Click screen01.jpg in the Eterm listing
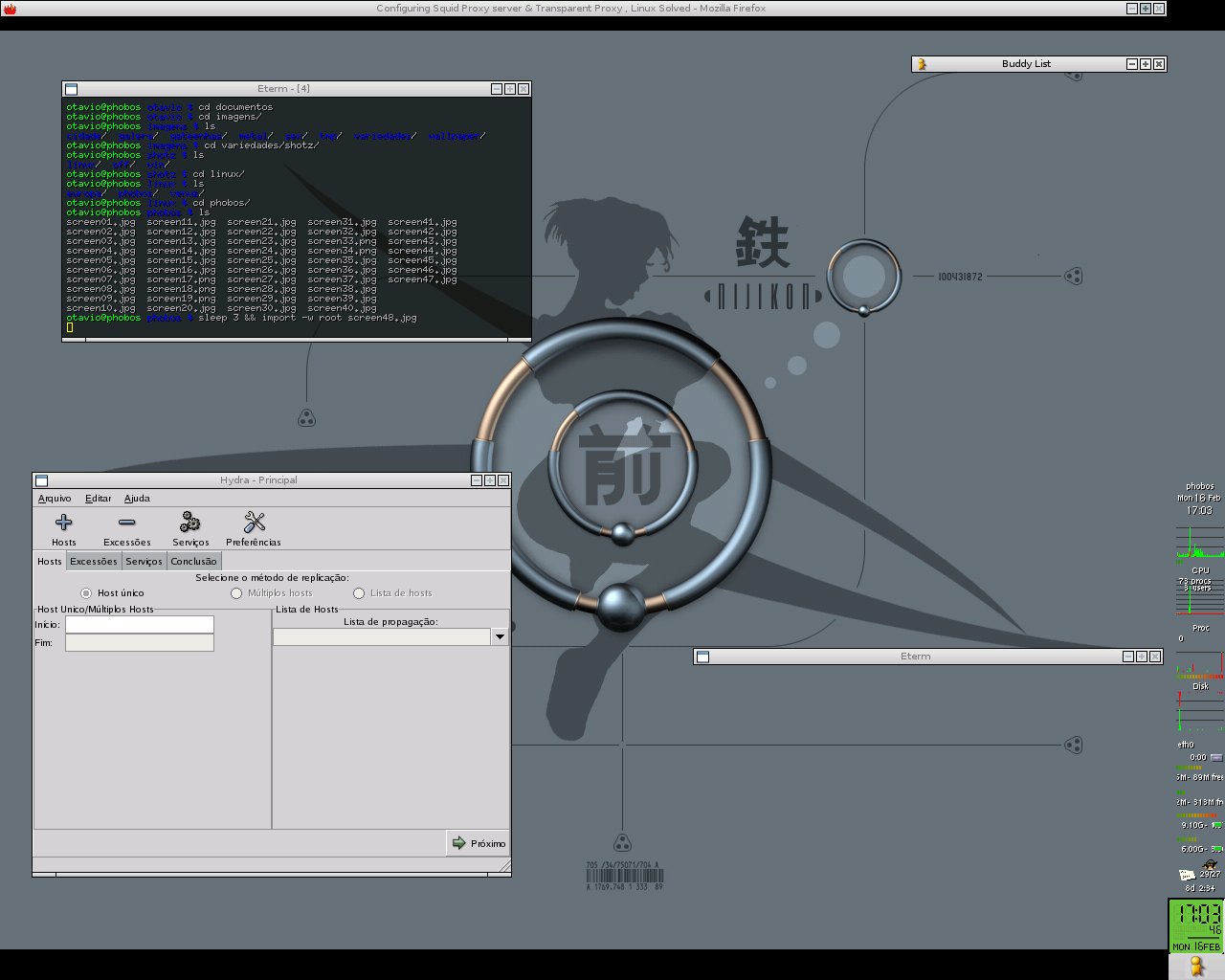 100,222
